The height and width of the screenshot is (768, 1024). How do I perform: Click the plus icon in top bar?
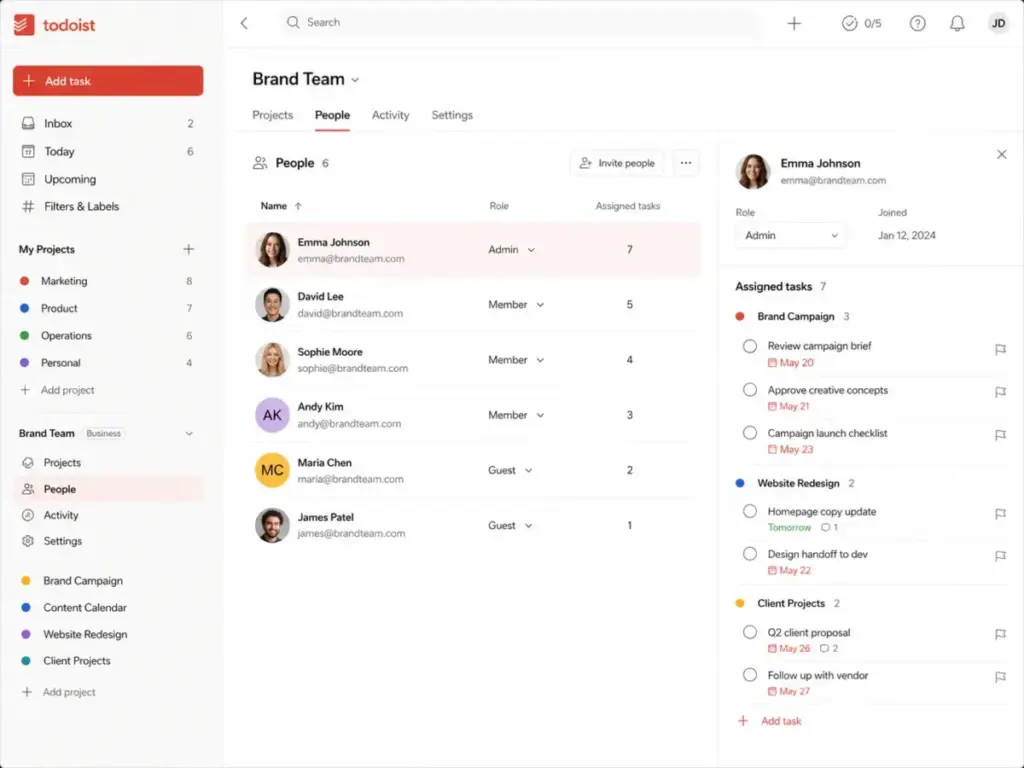794,24
